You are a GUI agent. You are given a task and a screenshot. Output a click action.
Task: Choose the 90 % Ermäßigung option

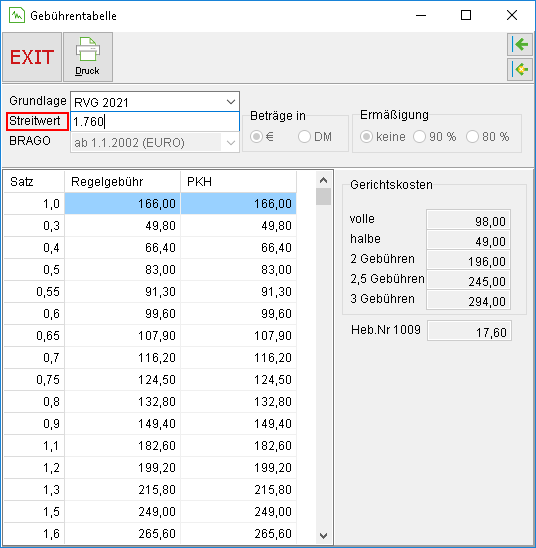coord(419,136)
